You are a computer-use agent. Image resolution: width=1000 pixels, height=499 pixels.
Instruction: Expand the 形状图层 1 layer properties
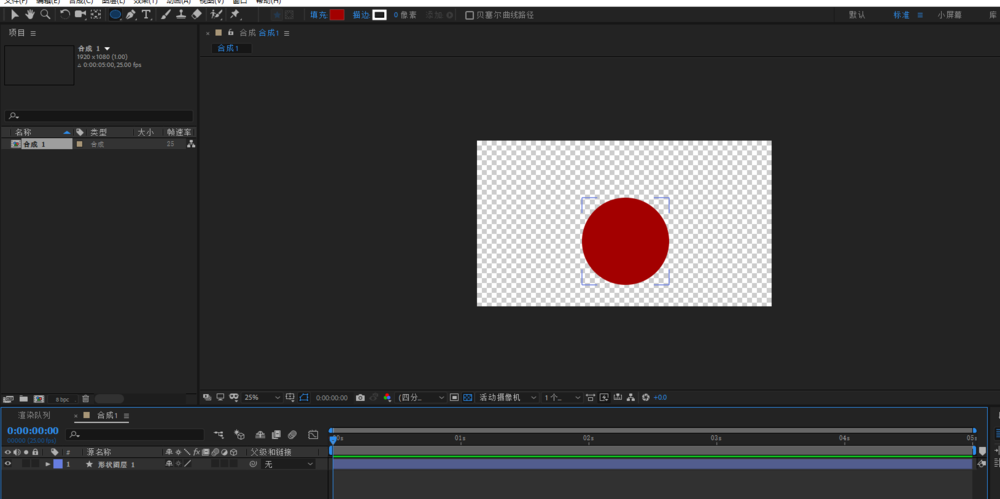click(x=47, y=464)
